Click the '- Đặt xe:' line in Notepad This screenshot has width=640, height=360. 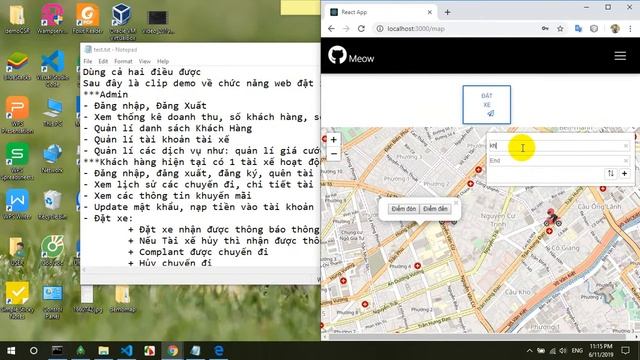108,218
